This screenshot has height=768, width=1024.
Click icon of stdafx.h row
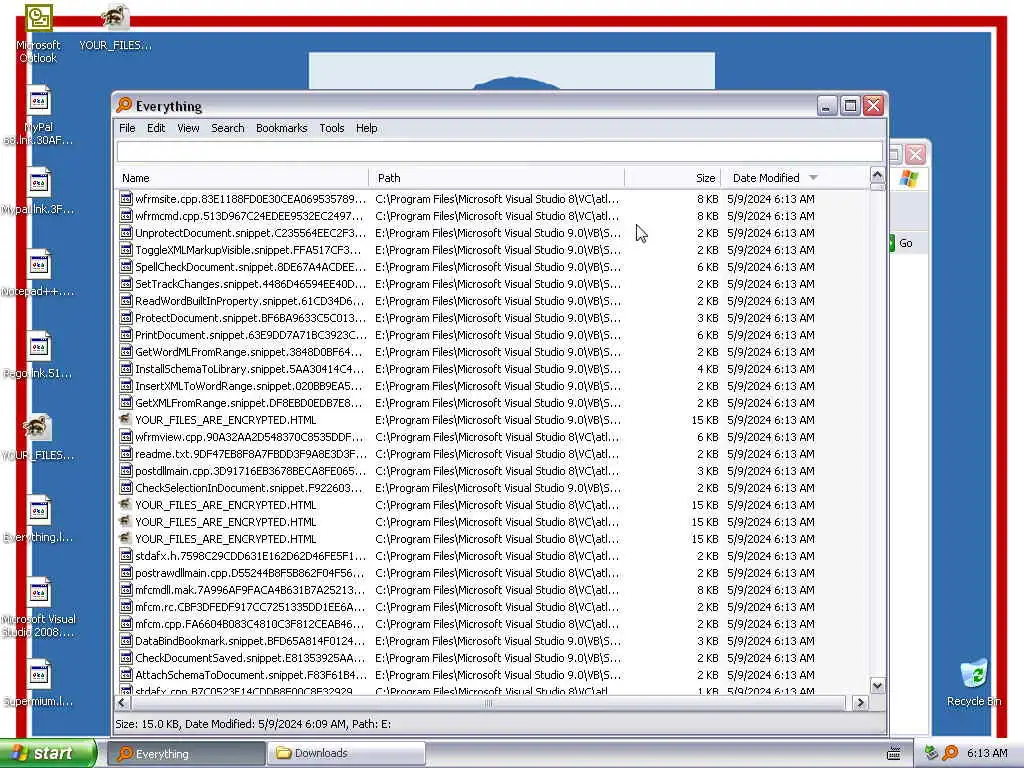(x=126, y=556)
